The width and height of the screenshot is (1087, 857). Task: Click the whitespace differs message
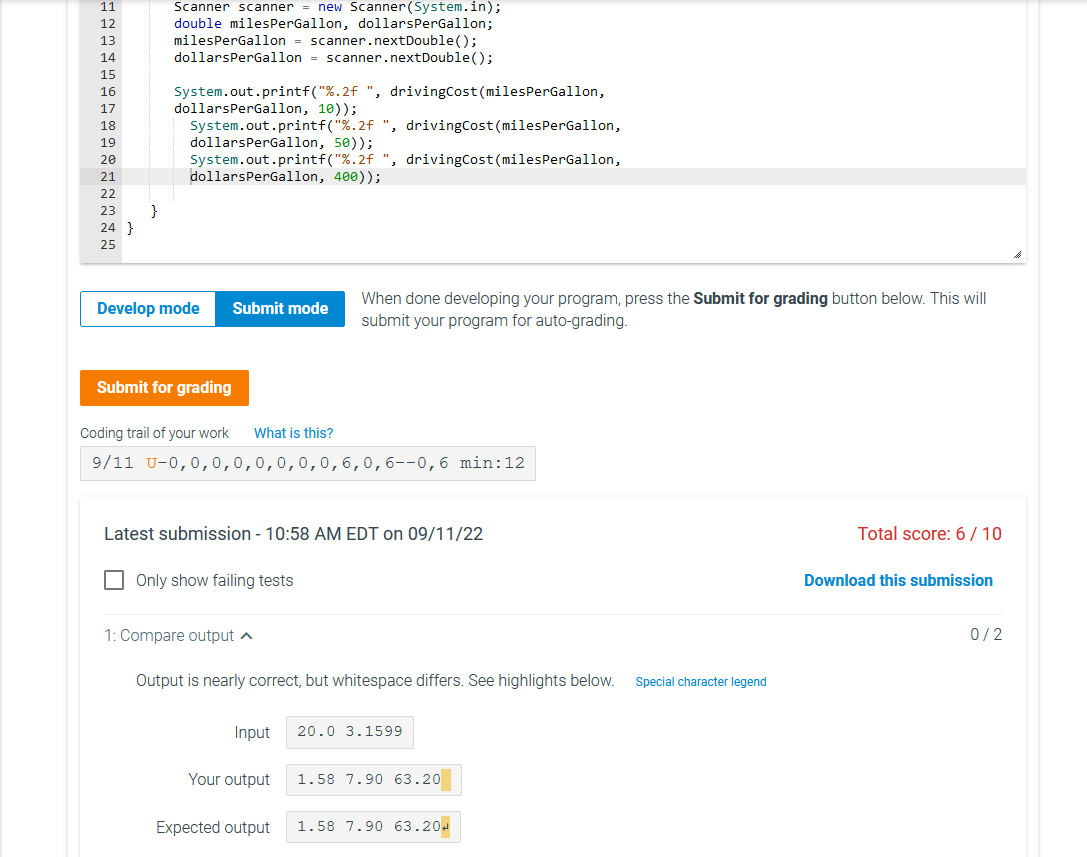click(375, 681)
